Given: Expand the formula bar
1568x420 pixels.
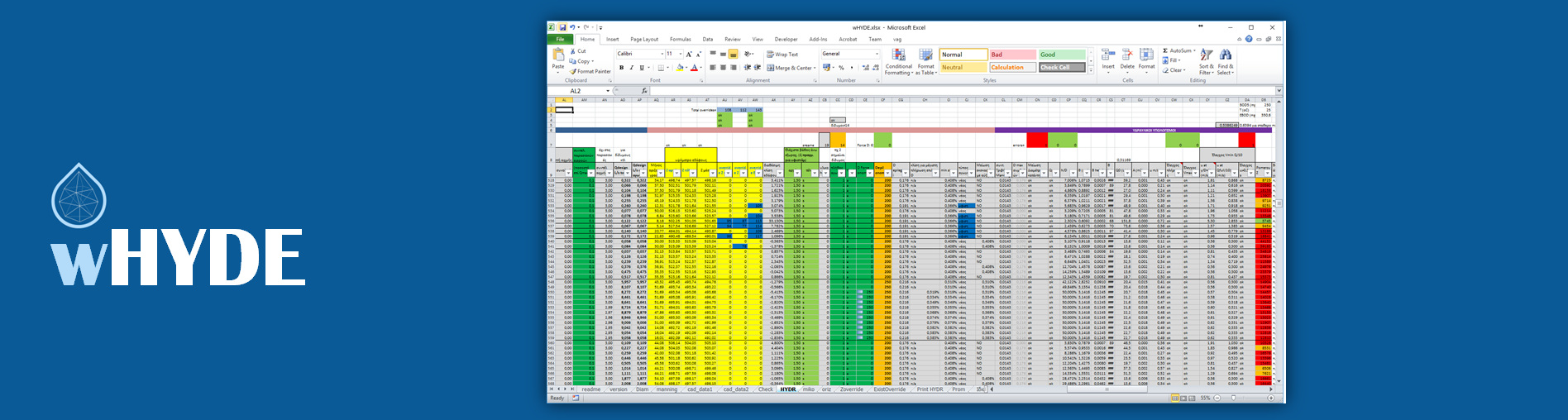Looking at the screenshot, I should pyautogui.click(x=1279, y=90).
